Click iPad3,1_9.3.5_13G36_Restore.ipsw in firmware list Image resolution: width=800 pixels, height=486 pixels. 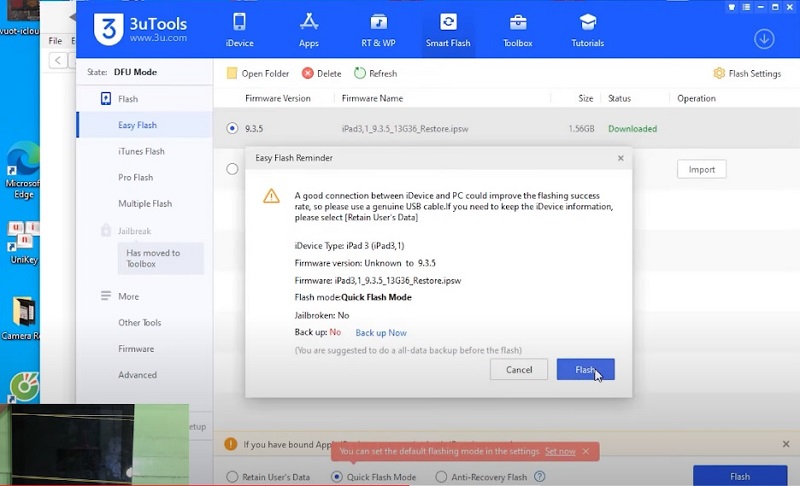point(405,129)
